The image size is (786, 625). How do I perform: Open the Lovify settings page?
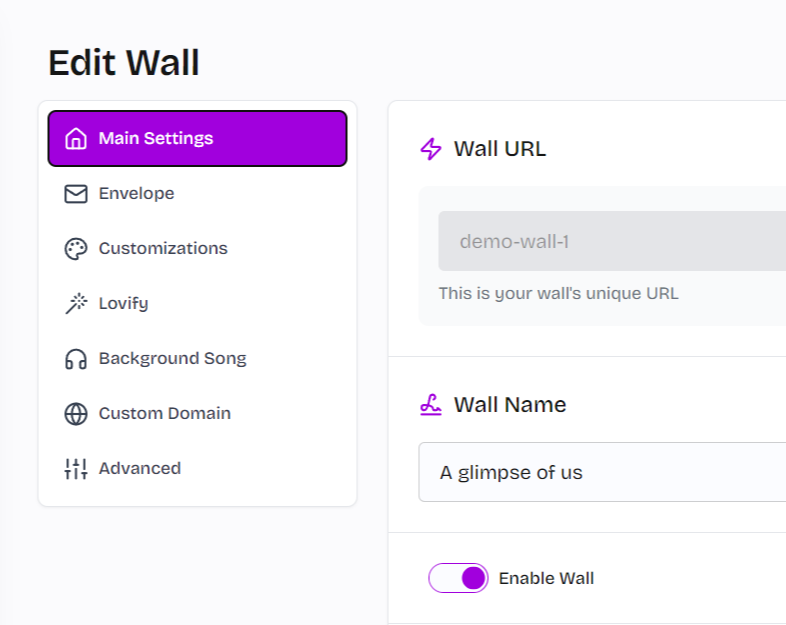(123, 304)
